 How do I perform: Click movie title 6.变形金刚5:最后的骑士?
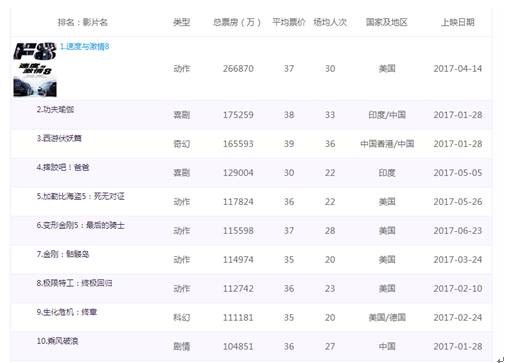80,225
